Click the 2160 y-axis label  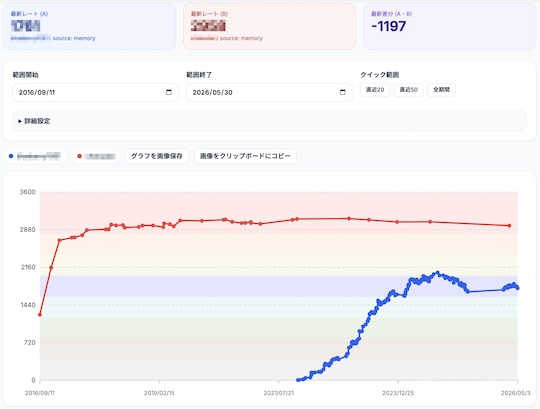tap(28, 267)
